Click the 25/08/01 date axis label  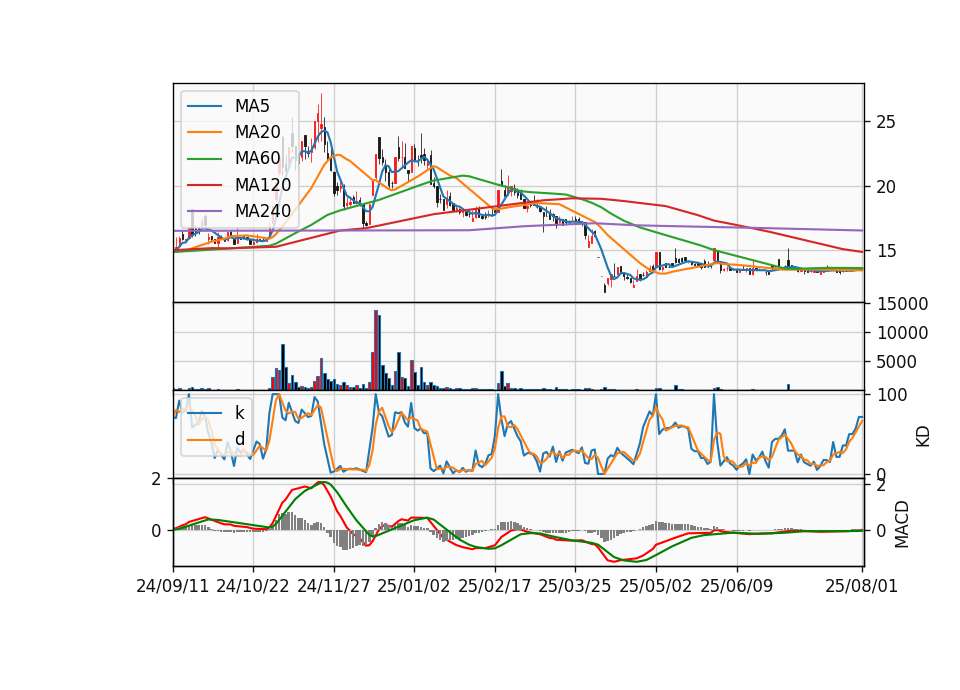coord(861,586)
